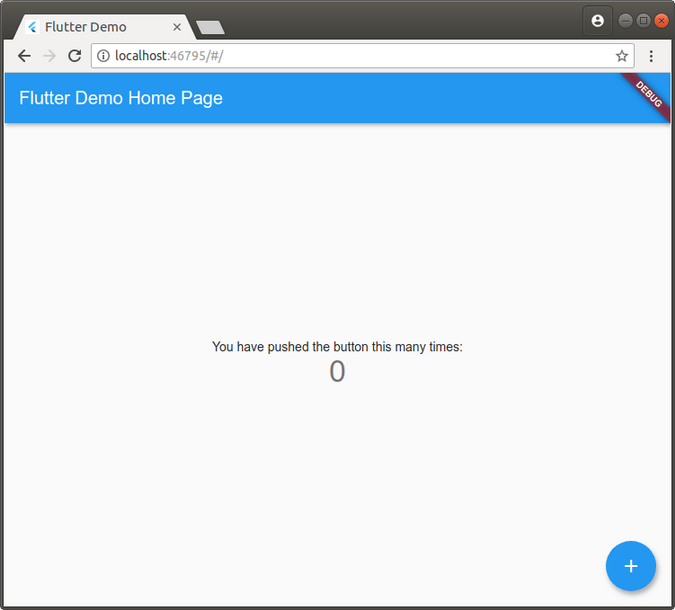Viewport: 675px width, 610px height.
Task: Click the browser back arrow
Action: click(x=24, y=56)
